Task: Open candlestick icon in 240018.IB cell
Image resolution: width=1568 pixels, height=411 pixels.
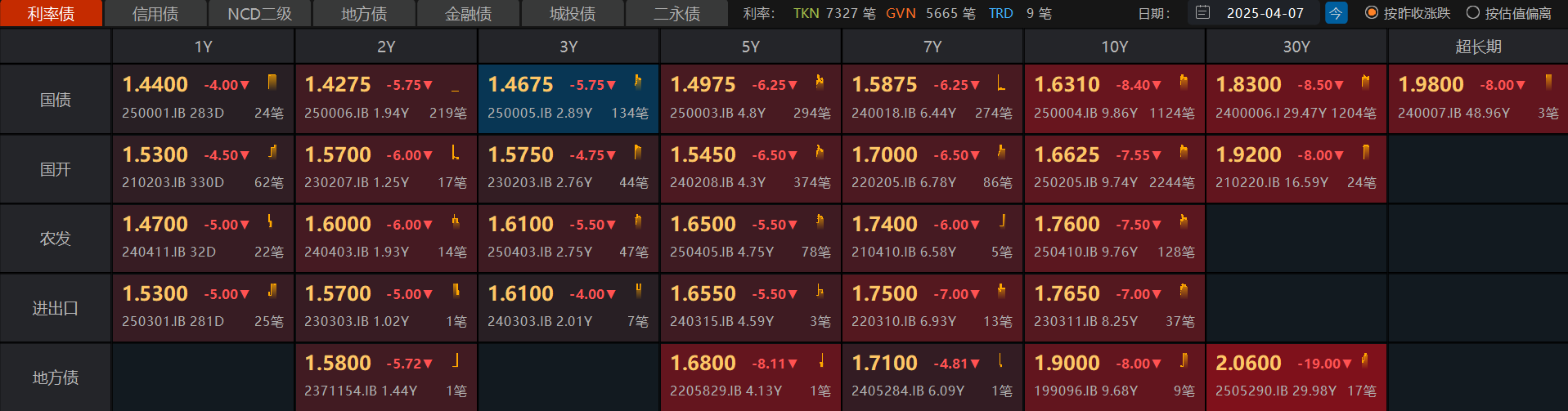Action: point(1001,83)
